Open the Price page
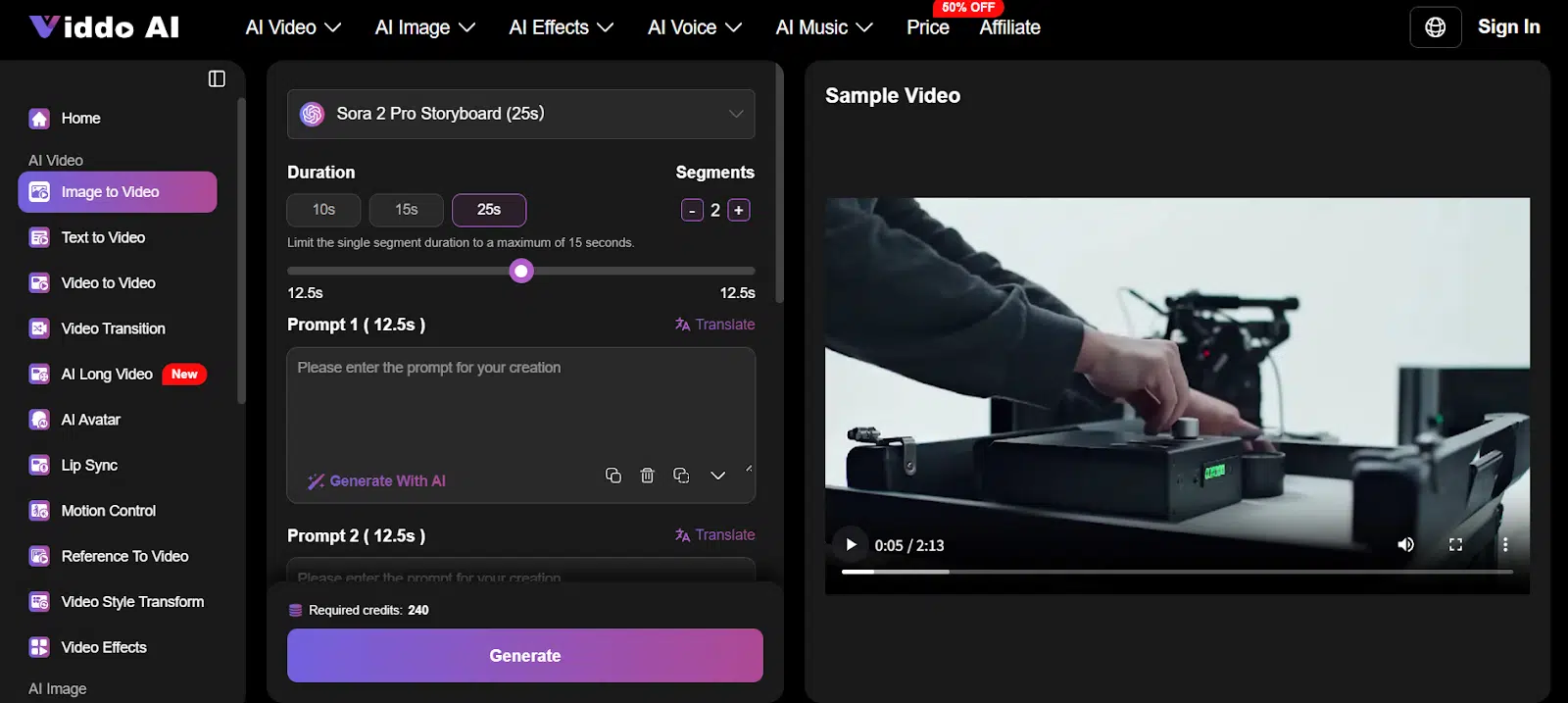Viewport: 1568px width, 703px height. tap(927, 27)
